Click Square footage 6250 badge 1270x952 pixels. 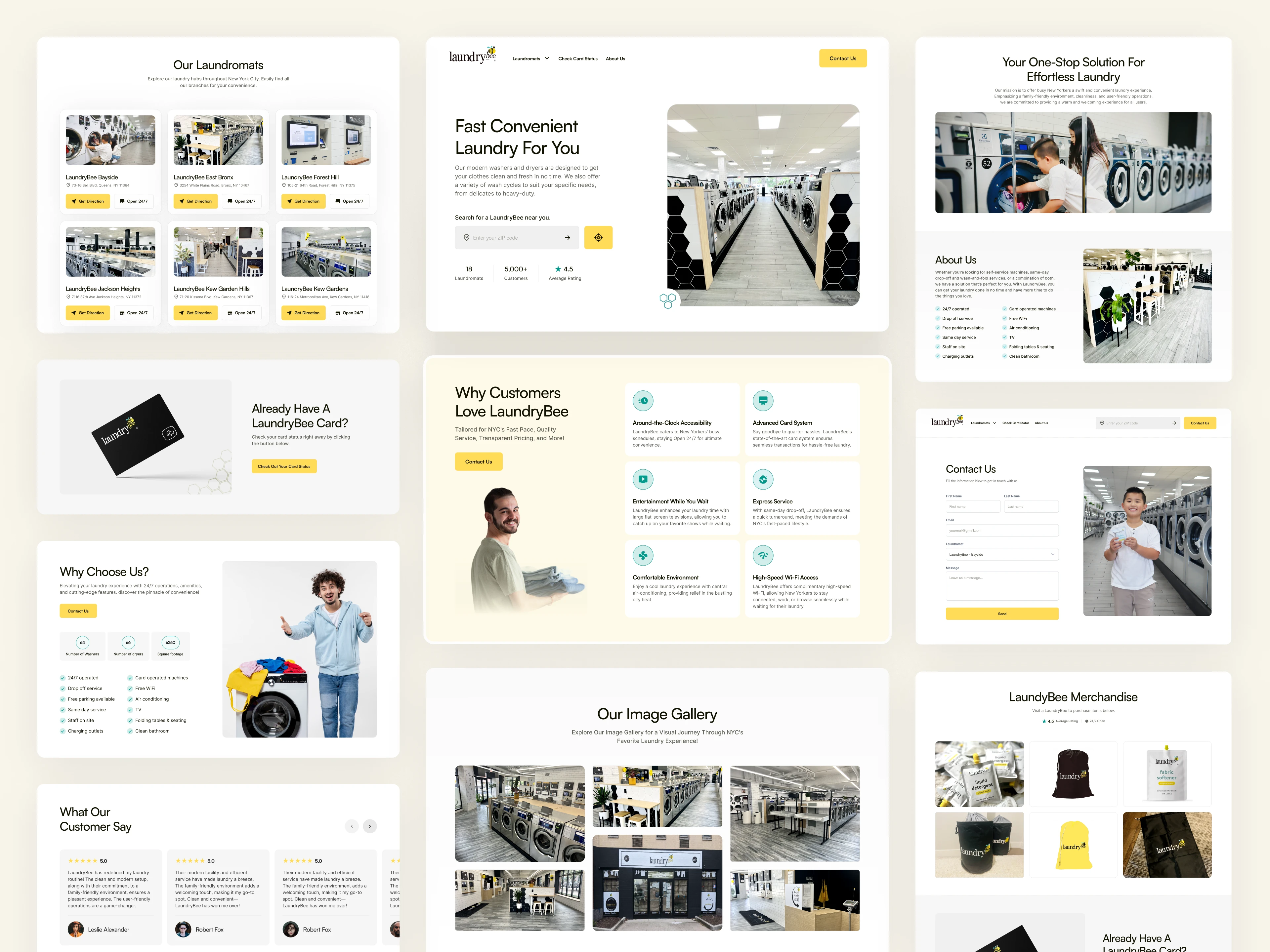tap(171, 642)
